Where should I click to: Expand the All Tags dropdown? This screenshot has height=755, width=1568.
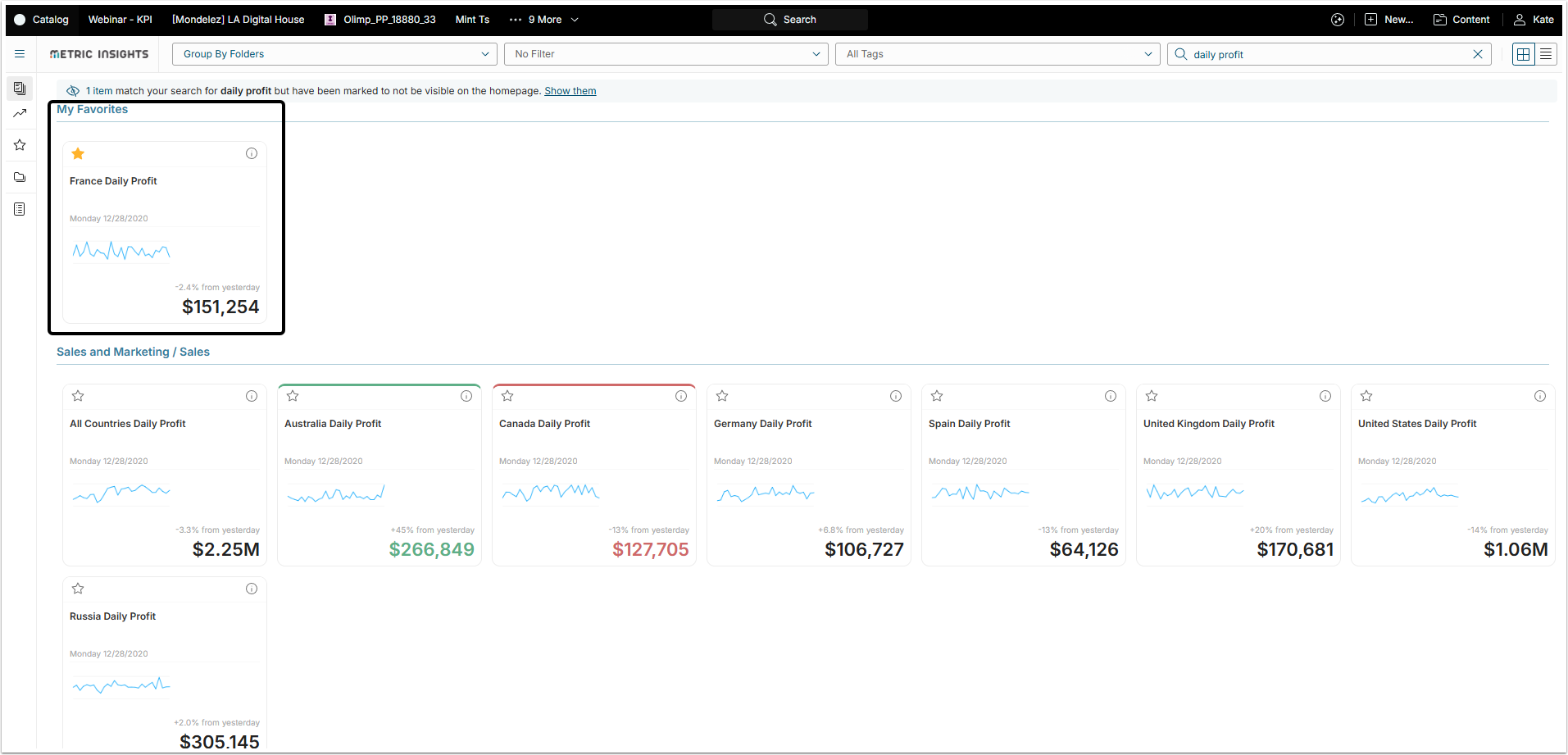[998, 54]
